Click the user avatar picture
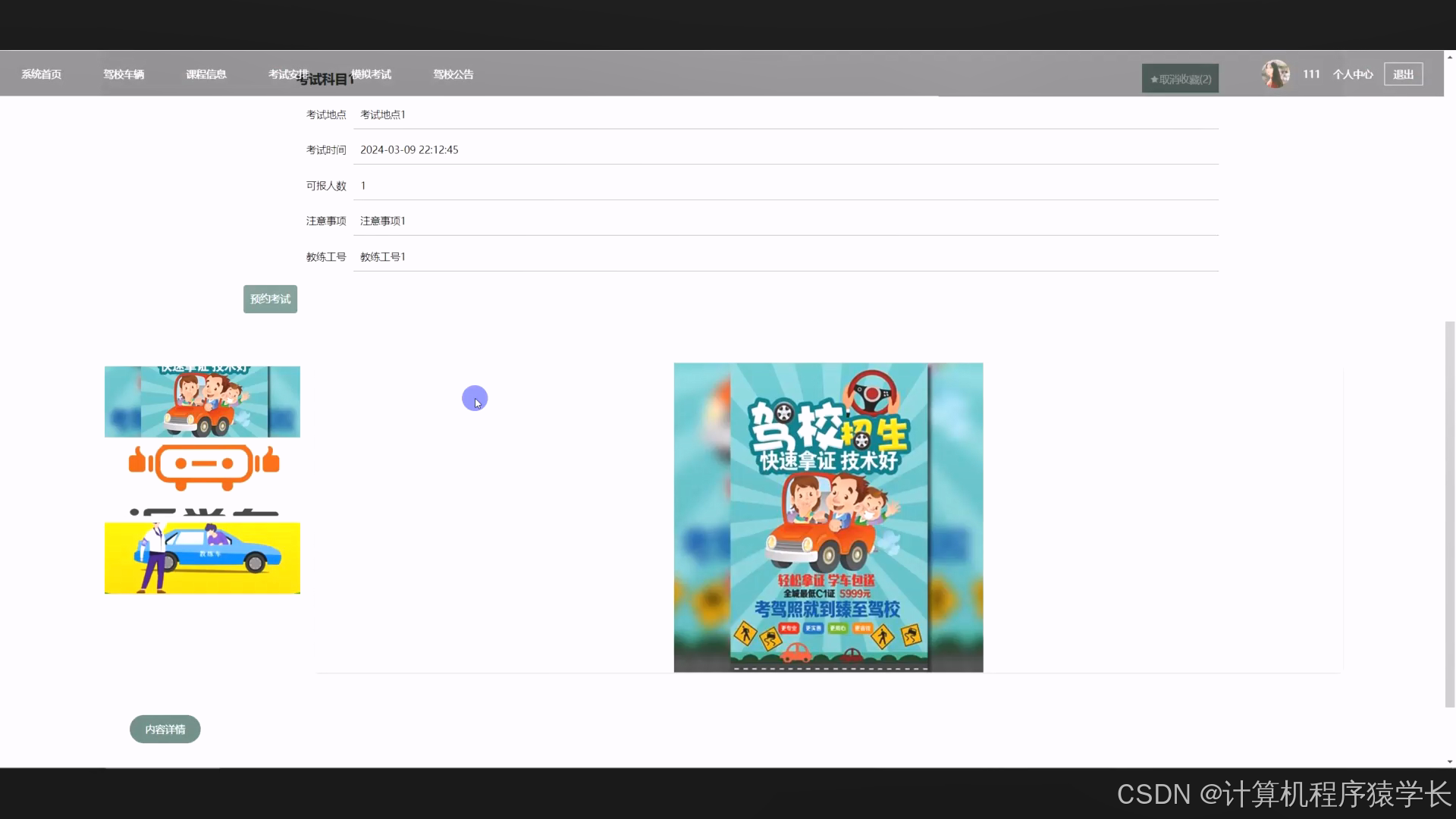 pyautogui.click(x=1276, y=74)
